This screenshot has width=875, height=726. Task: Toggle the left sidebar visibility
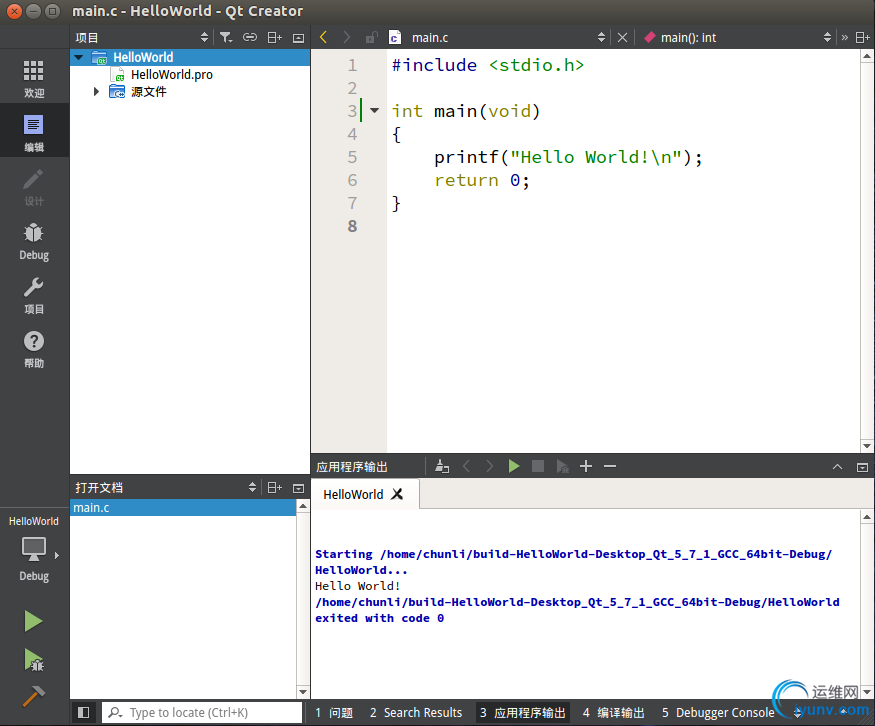coord(84,713)
